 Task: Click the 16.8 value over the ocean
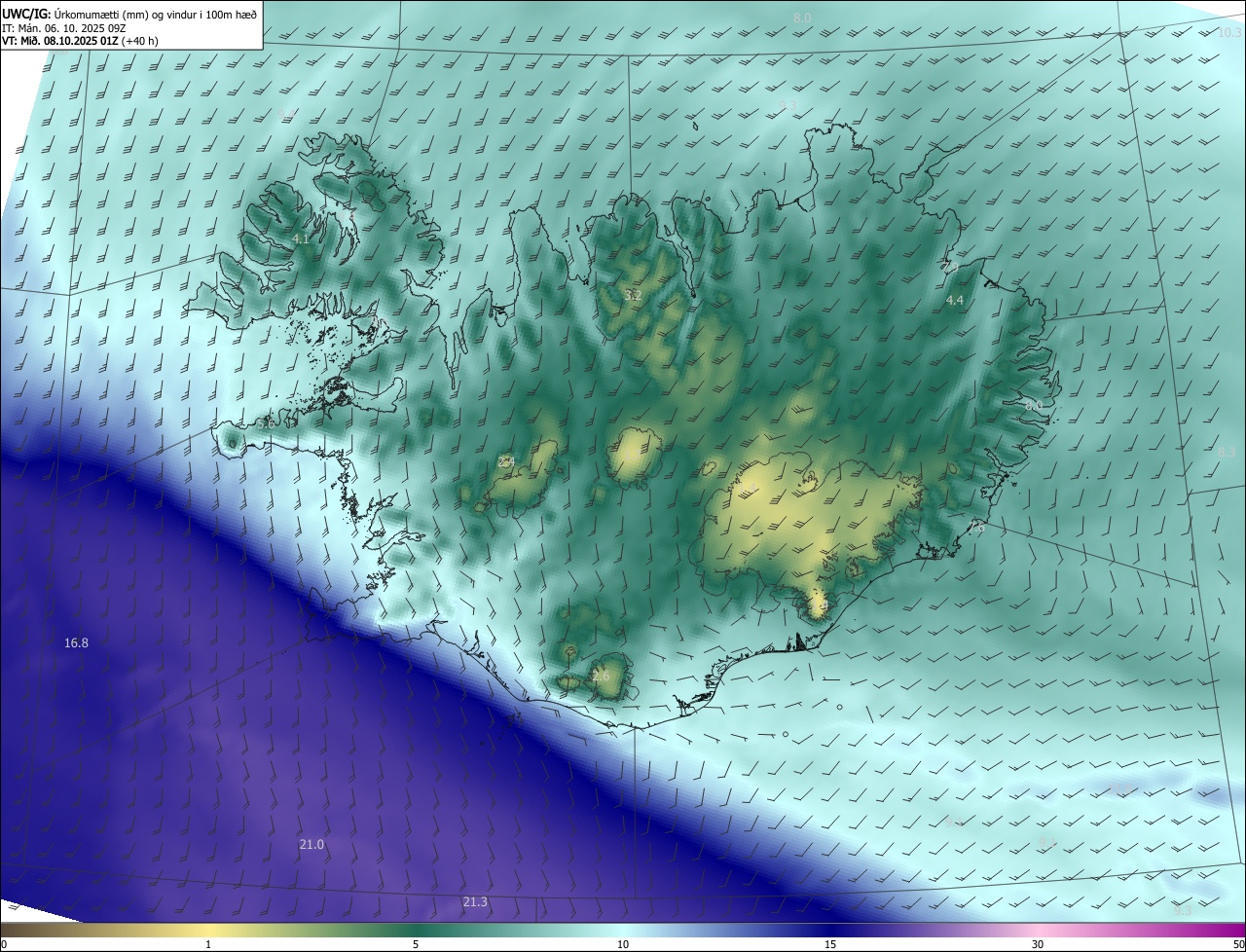(x=76, y=642)
